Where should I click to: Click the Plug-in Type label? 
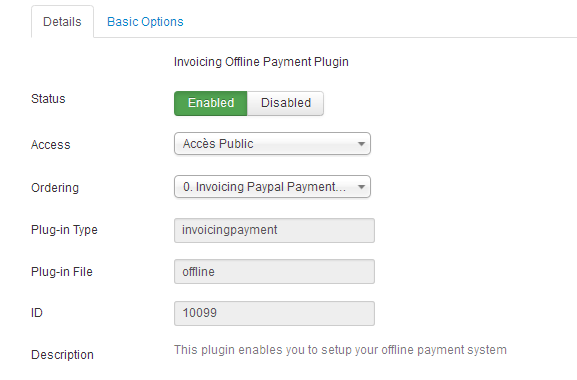64,230
